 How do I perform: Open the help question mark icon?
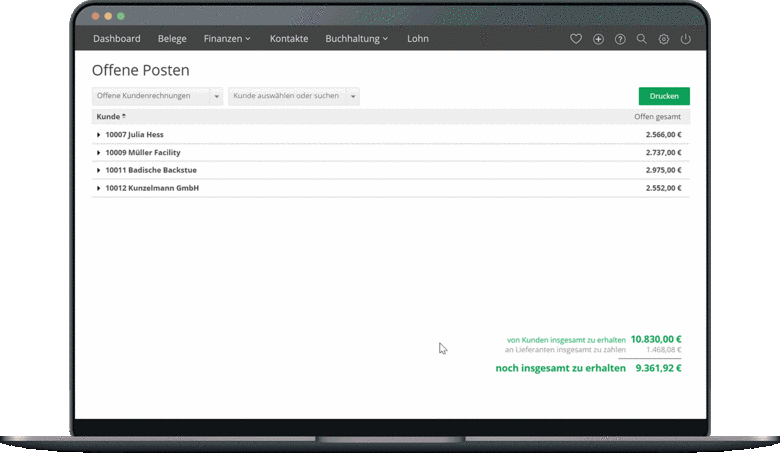(620, 39)
